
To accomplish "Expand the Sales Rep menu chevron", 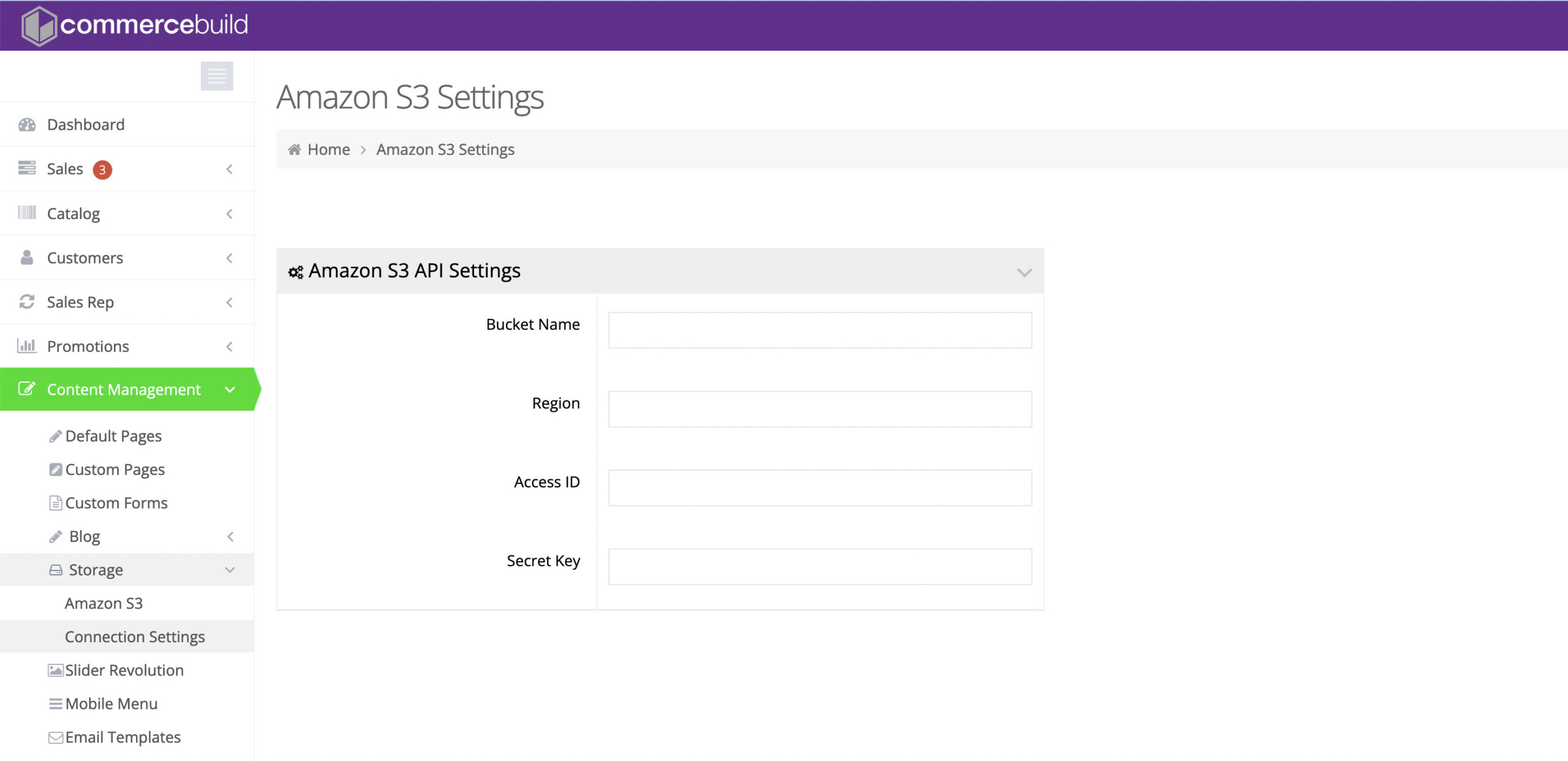I will (x=230, y=302).
